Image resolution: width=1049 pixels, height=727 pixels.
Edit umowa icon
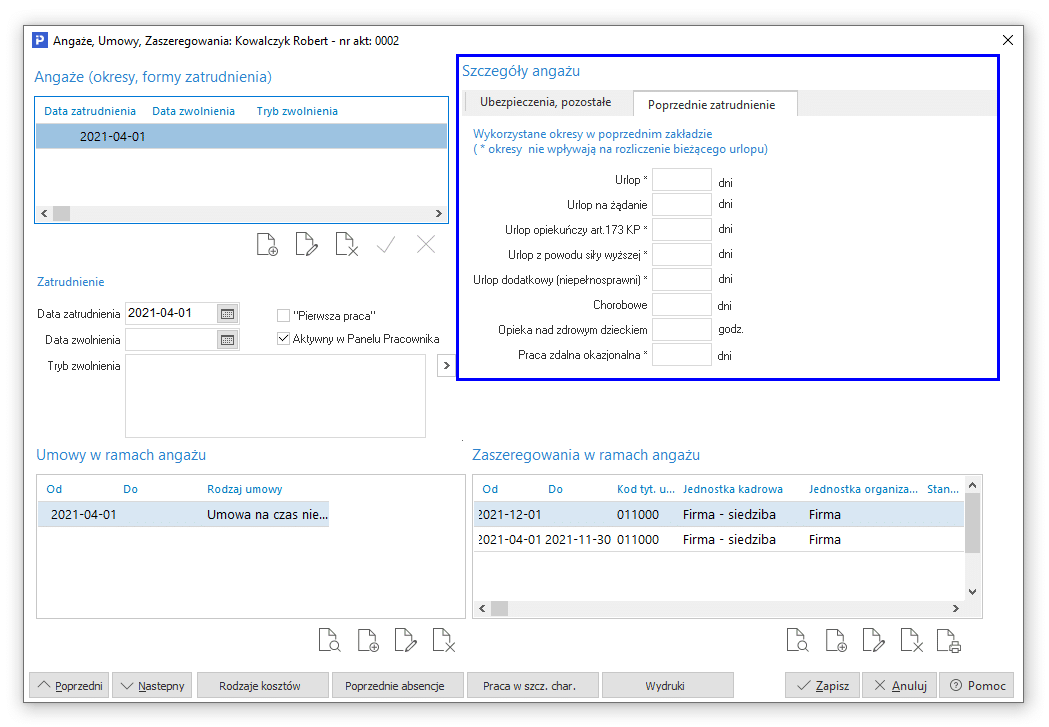[406, 640]
